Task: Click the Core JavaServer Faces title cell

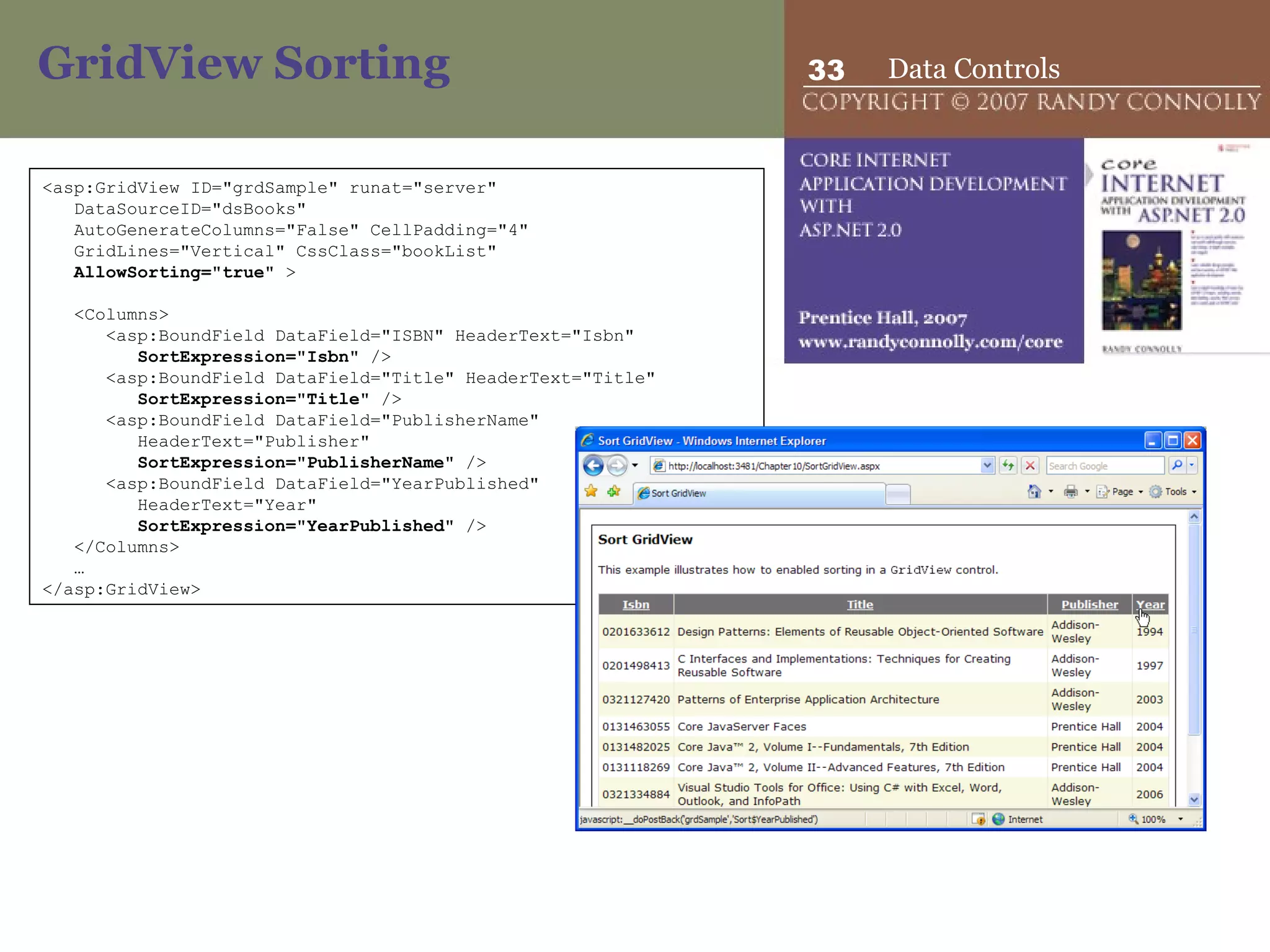Action: 860,726
